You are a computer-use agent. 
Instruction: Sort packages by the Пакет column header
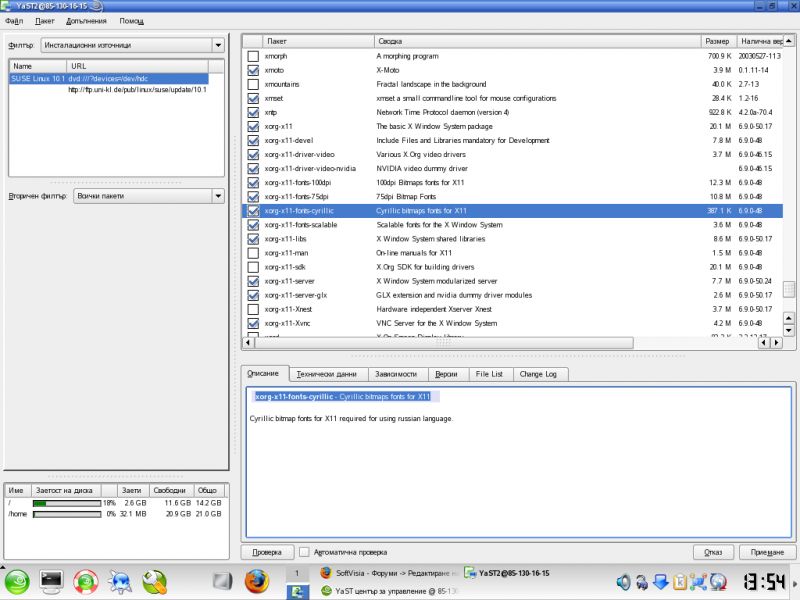[319, 41]
